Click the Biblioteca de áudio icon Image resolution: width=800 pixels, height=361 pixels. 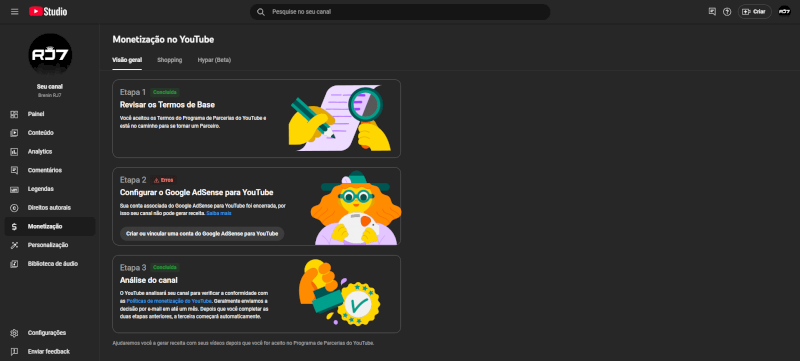(x=14, y=264)
